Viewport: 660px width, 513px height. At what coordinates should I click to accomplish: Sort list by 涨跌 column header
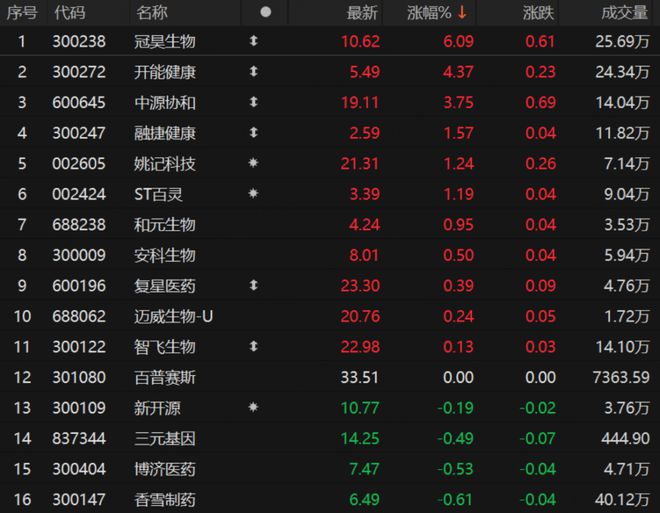(538, 13)
